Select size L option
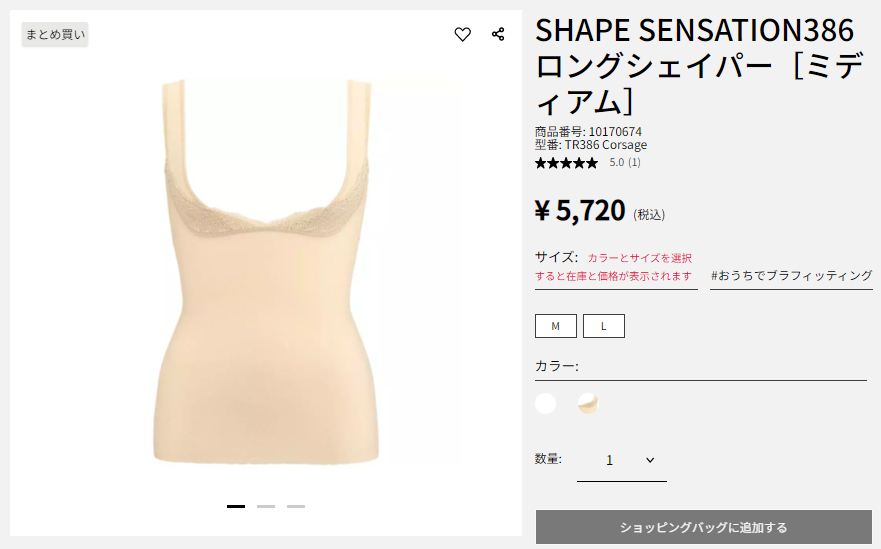The height and width of the screenshot is (549, 881). click(604, 326)
